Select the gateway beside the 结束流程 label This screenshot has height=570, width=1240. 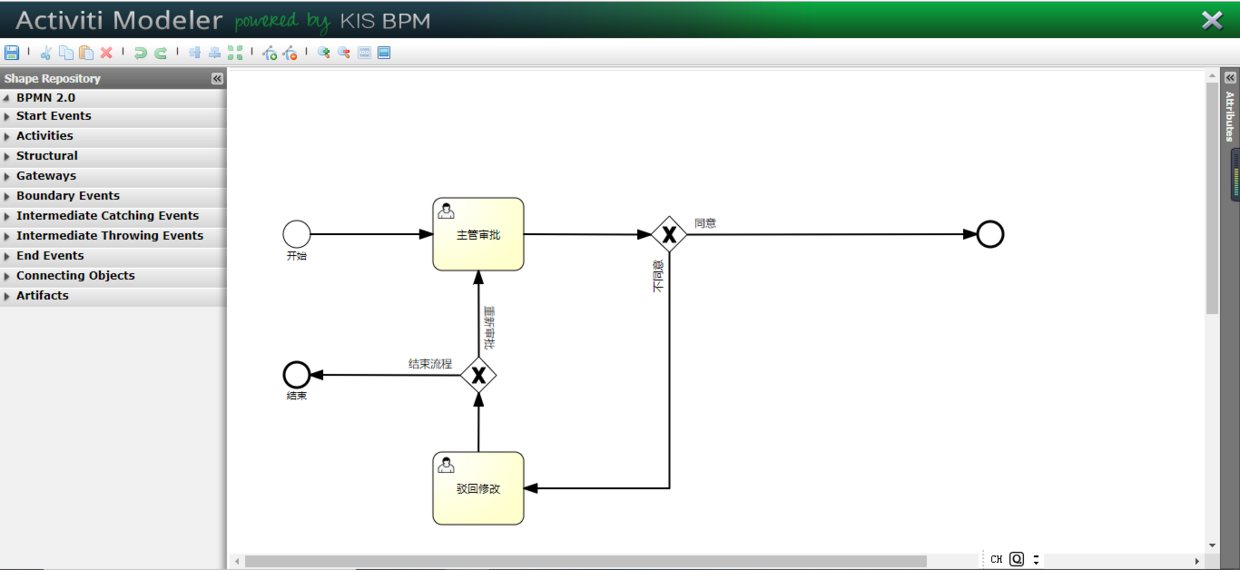coord(479,375)
